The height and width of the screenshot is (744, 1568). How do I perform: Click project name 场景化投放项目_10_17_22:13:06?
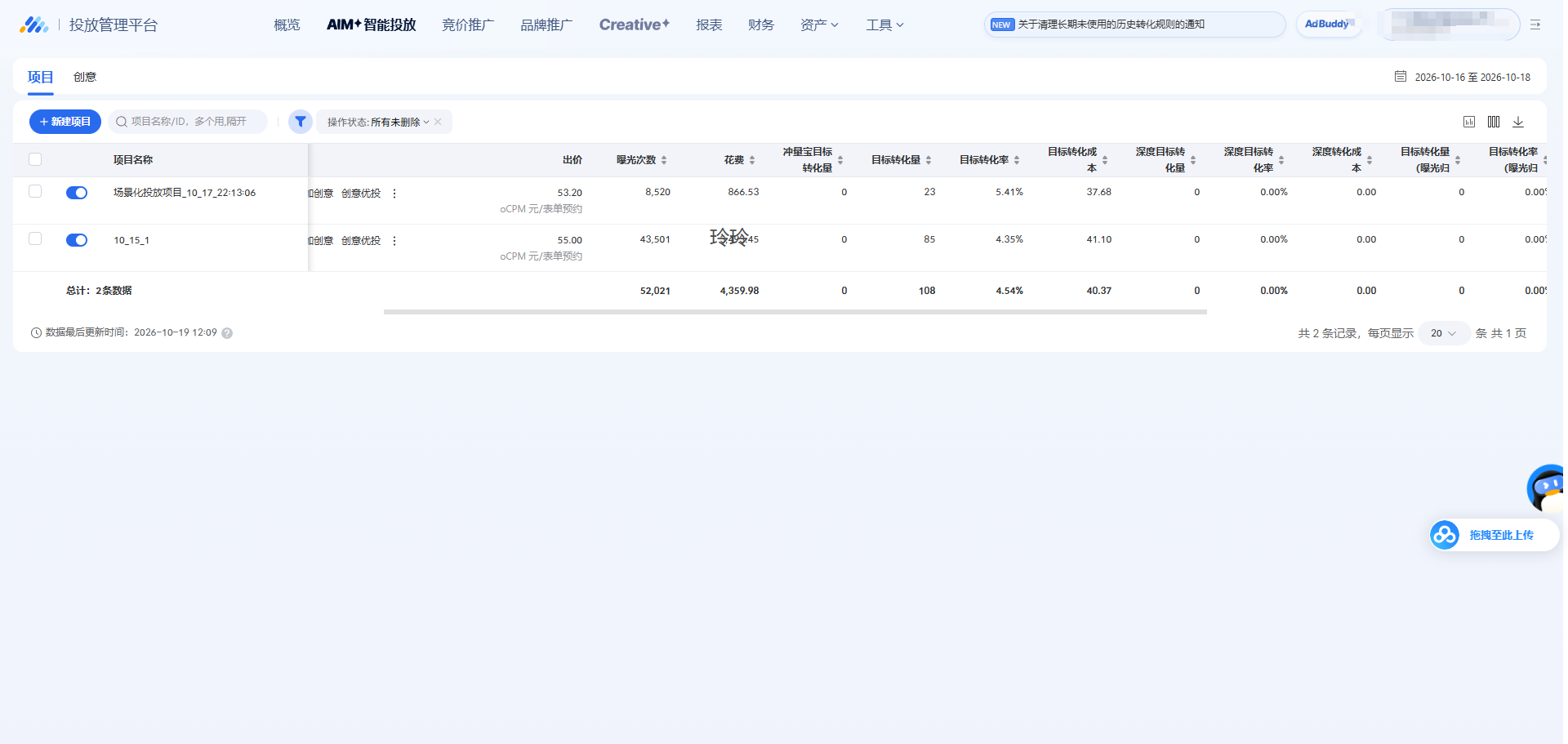point(185,193)
